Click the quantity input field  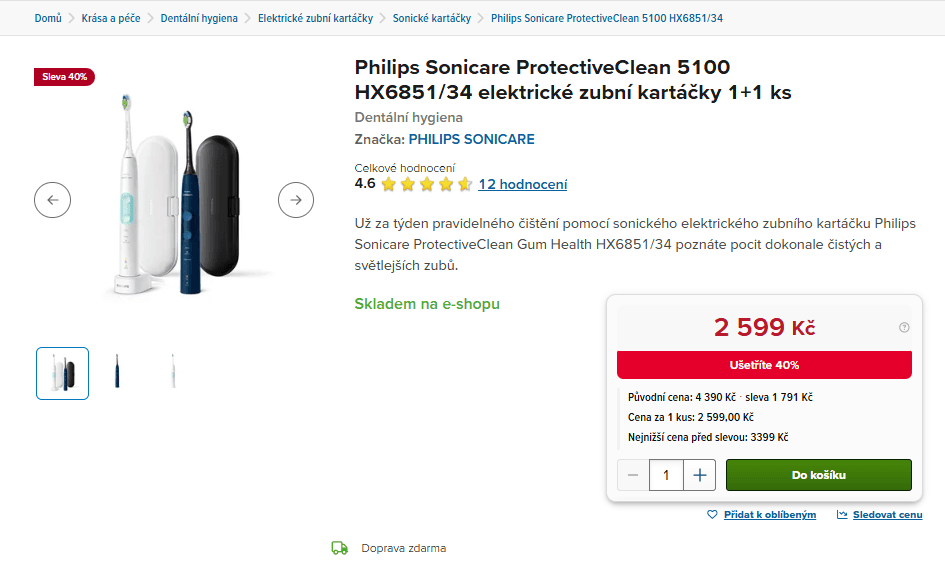click(x=666, y=475)
